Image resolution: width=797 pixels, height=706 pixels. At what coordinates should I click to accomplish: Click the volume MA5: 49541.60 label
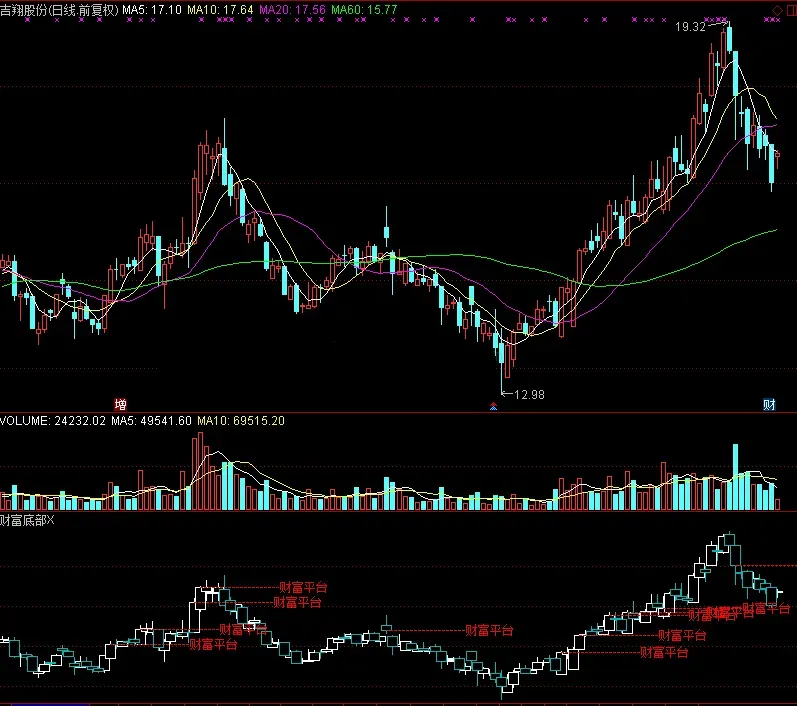(x=151, y=421)
